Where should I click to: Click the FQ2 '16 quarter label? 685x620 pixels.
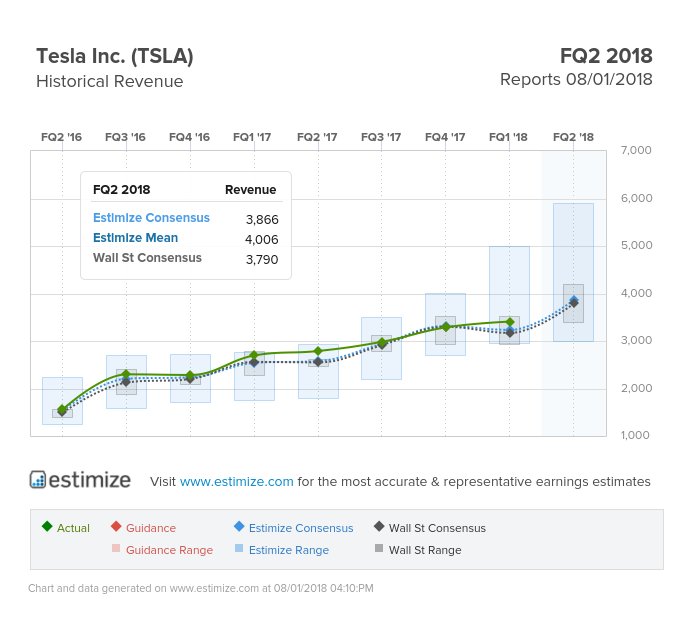click(61, 137)
